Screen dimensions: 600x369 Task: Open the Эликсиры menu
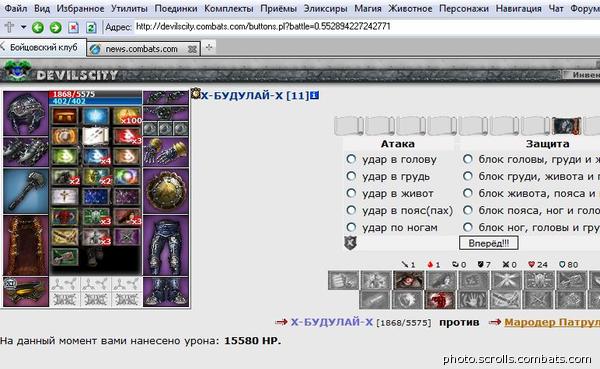pos(325,8)
